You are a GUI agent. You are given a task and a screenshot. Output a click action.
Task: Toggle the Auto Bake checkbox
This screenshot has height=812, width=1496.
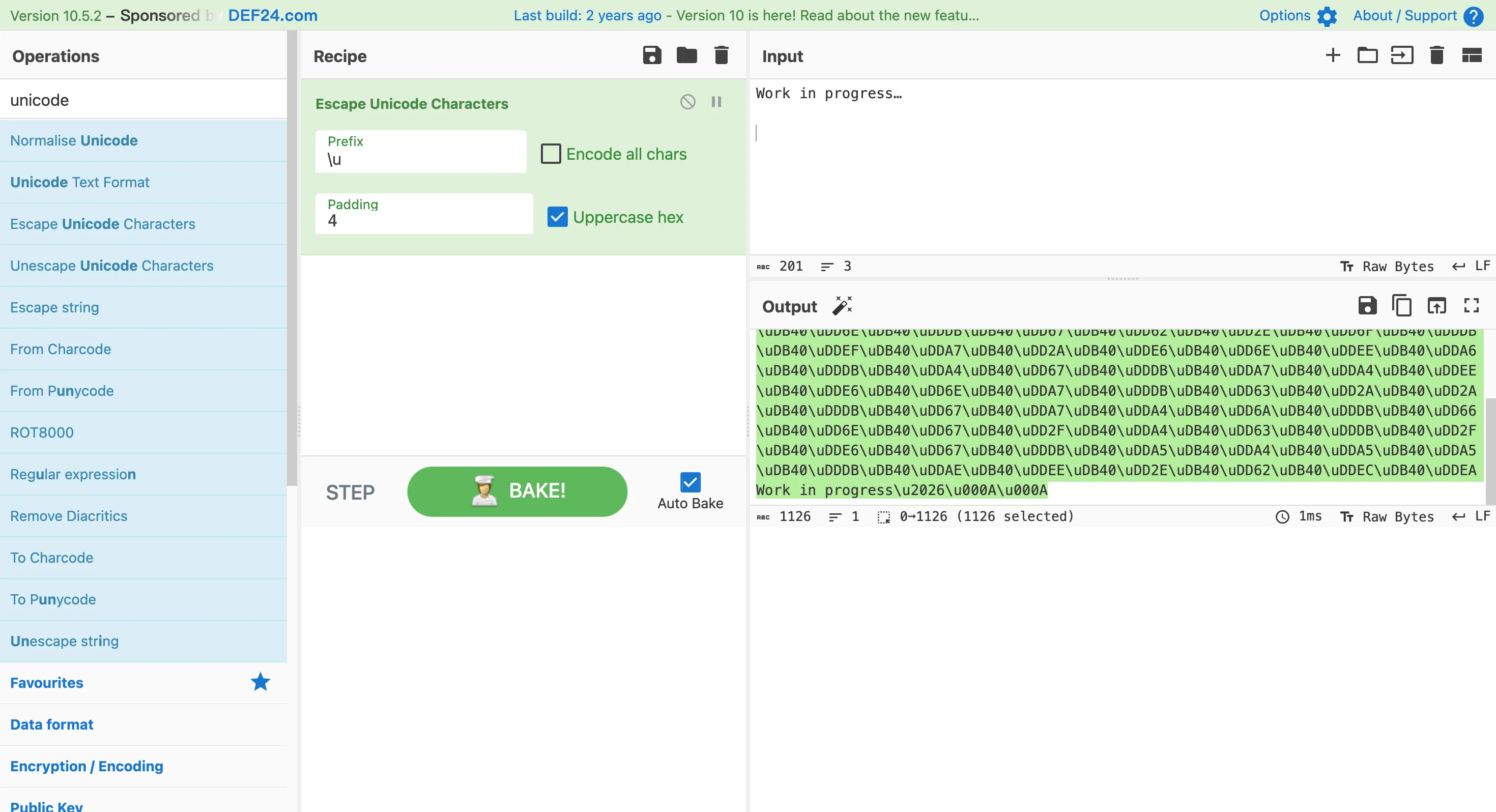690,482
